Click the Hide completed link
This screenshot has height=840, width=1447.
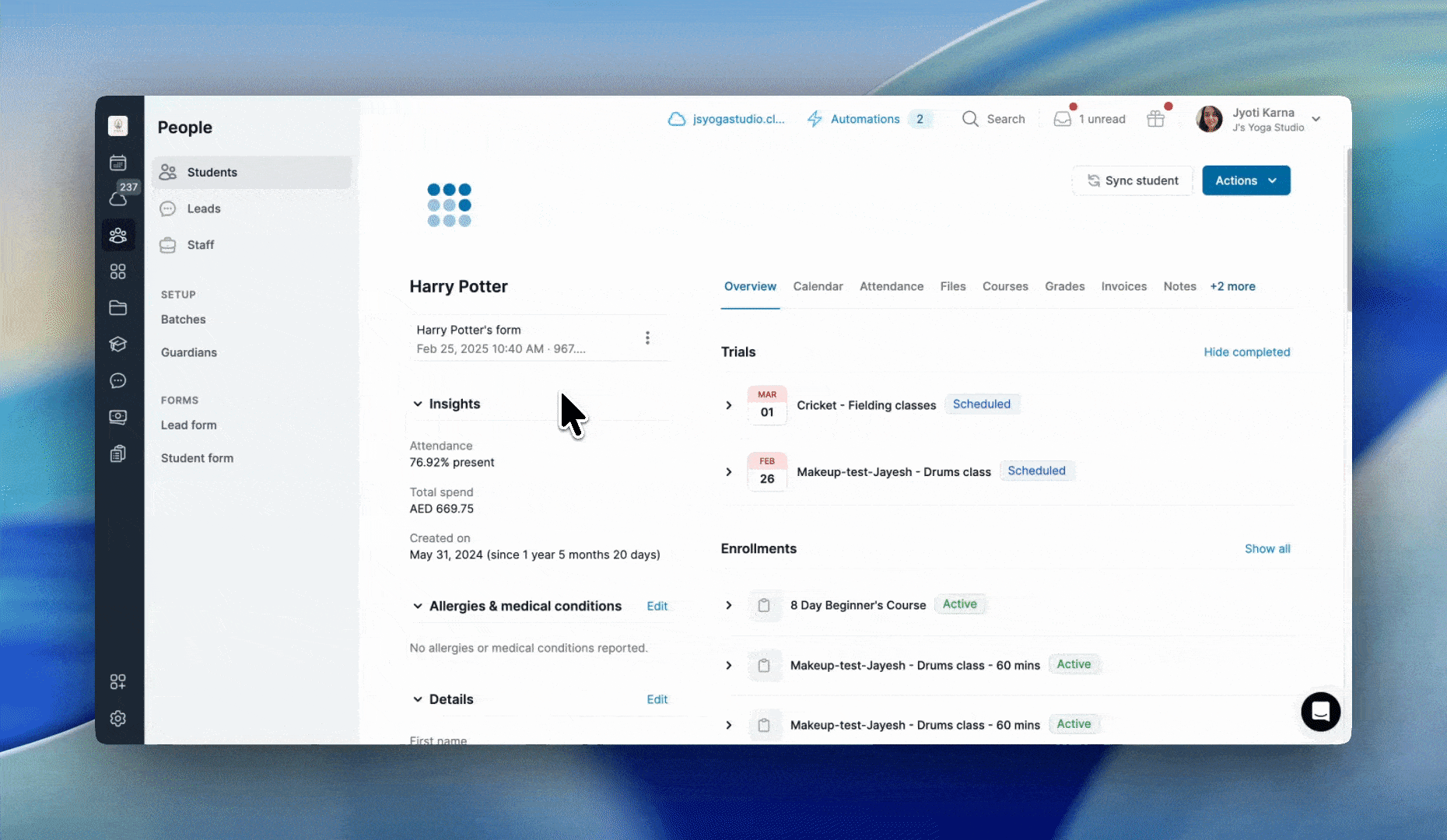pyautogui.click(x=1246, y=352)
